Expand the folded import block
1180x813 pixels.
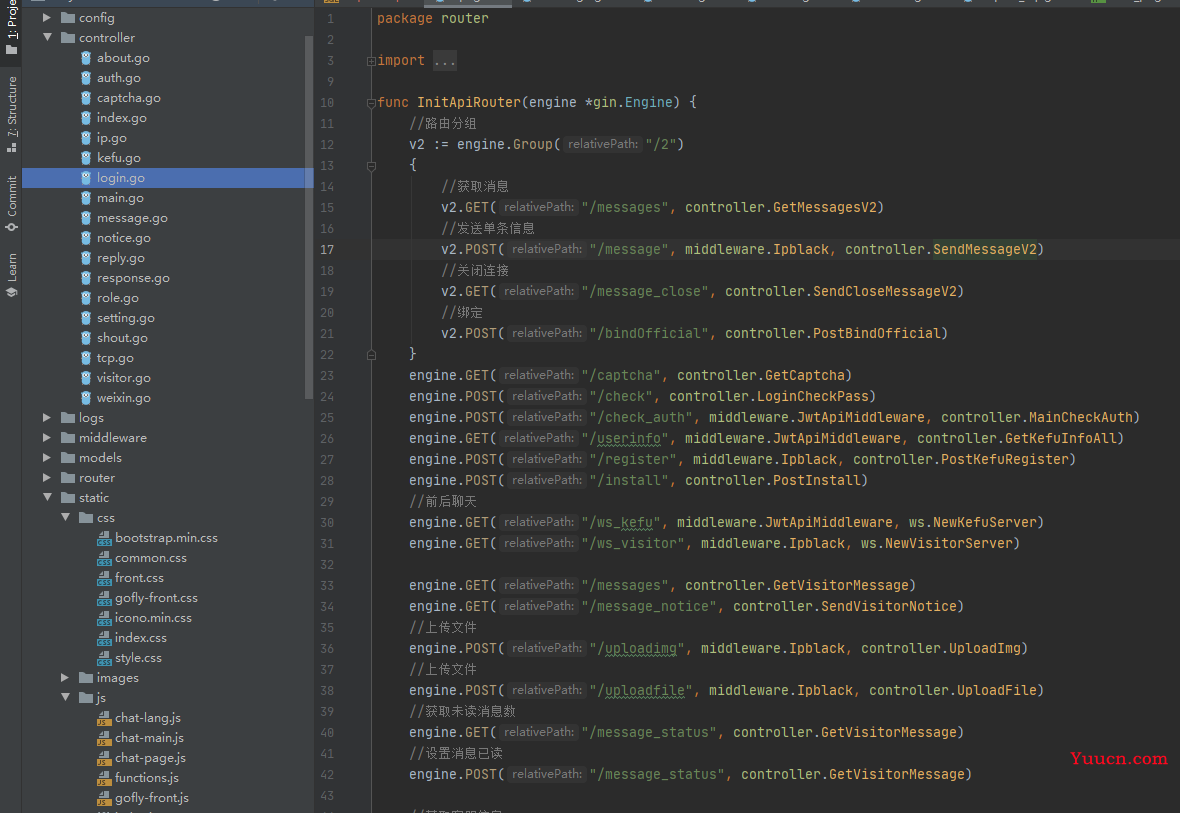tap(371, 61)
